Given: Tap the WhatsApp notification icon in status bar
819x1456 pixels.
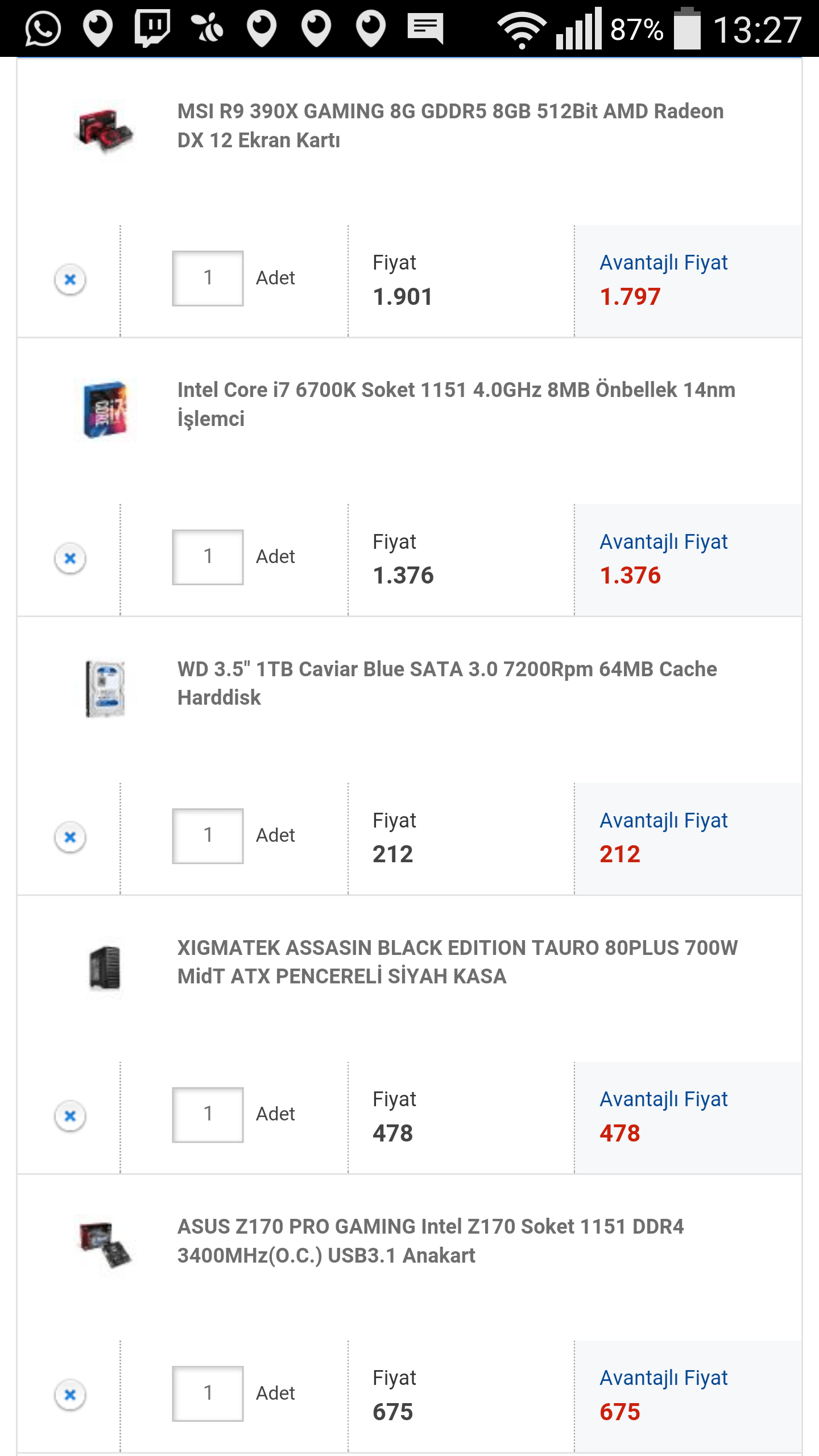Looking at the screenshot, I should (x=43, y=28).
